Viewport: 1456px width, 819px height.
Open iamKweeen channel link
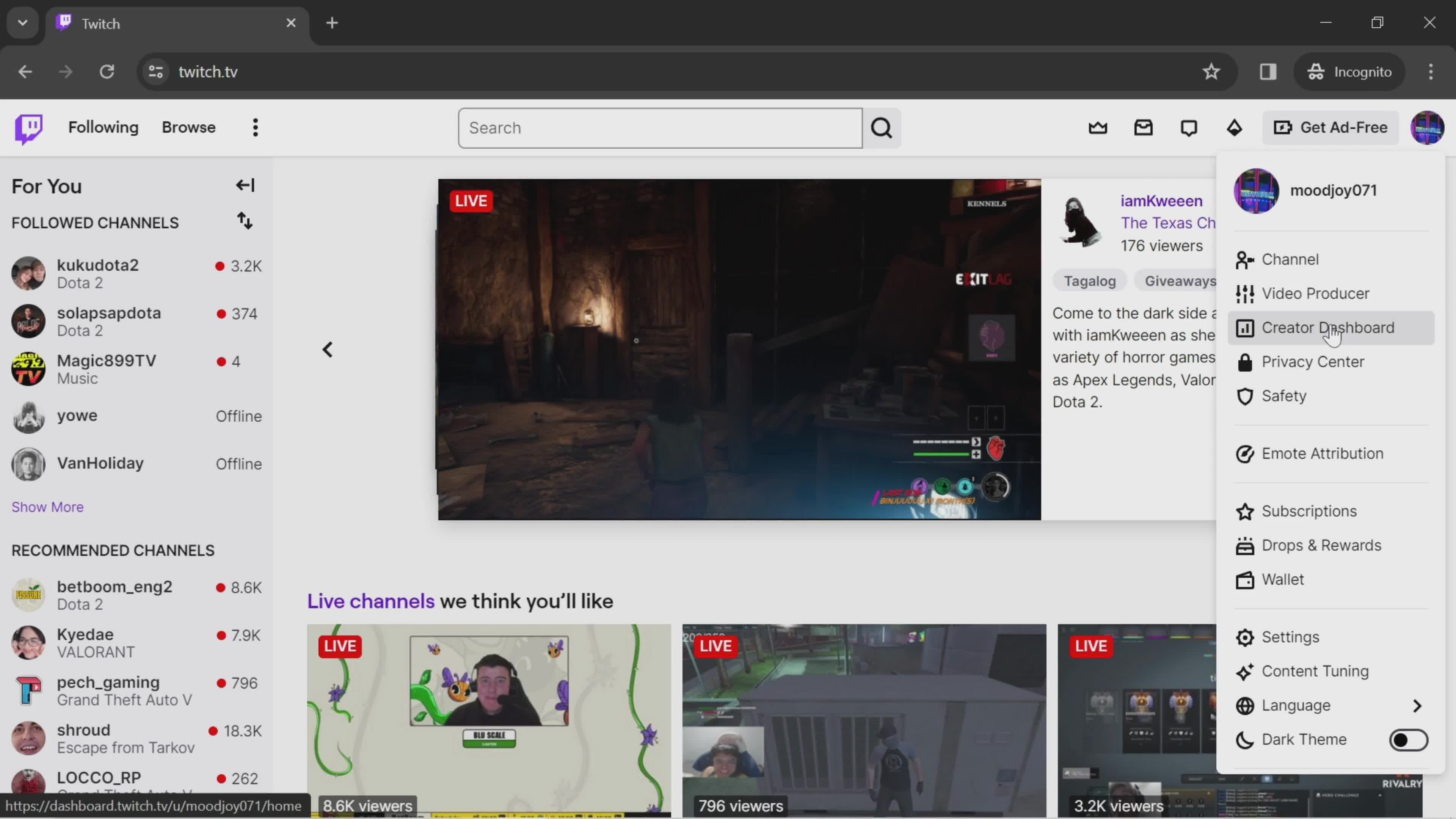pyautogui.click(x=1161, y=201)
